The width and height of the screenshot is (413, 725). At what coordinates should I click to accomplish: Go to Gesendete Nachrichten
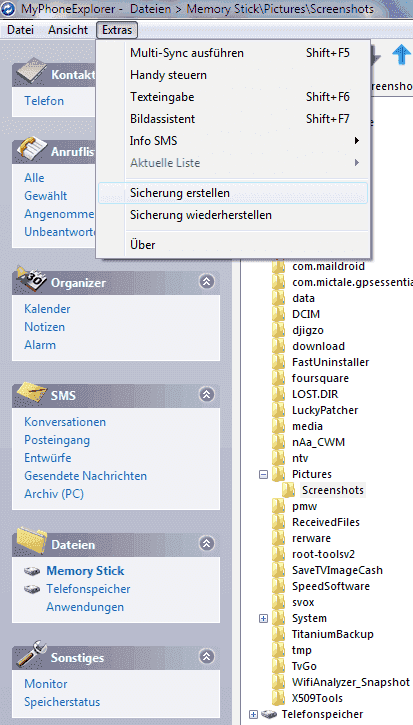pos(86,476)
